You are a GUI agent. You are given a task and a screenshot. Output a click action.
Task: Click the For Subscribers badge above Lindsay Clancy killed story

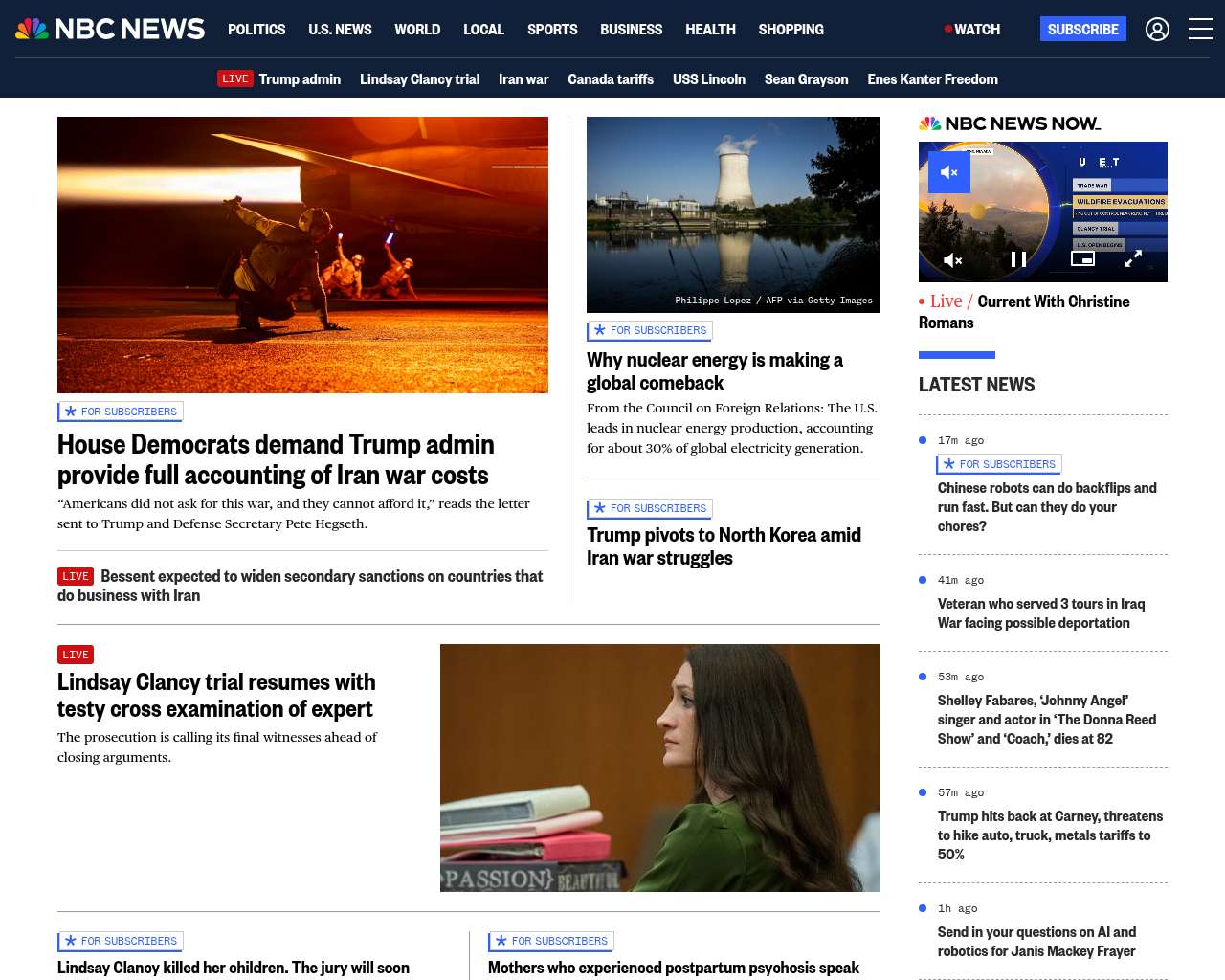(x=121, y=941)
